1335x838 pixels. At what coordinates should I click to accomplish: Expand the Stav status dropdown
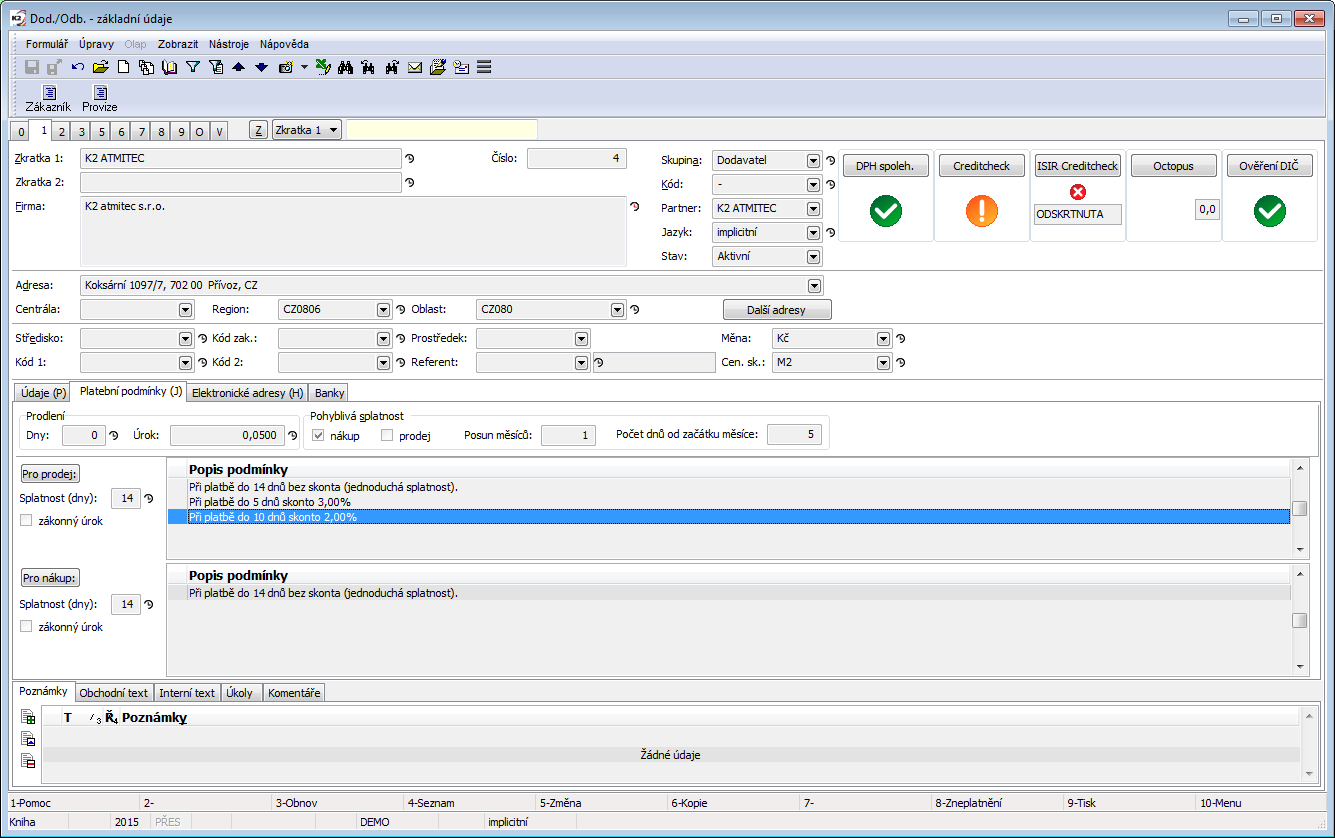point(812,257)
